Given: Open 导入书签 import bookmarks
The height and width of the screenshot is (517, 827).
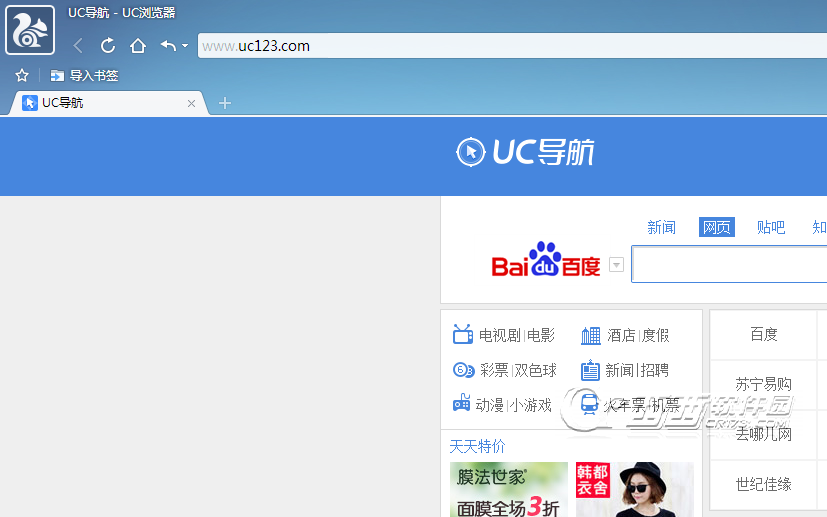Looking at the screenshot, I should tap(84, 75).
